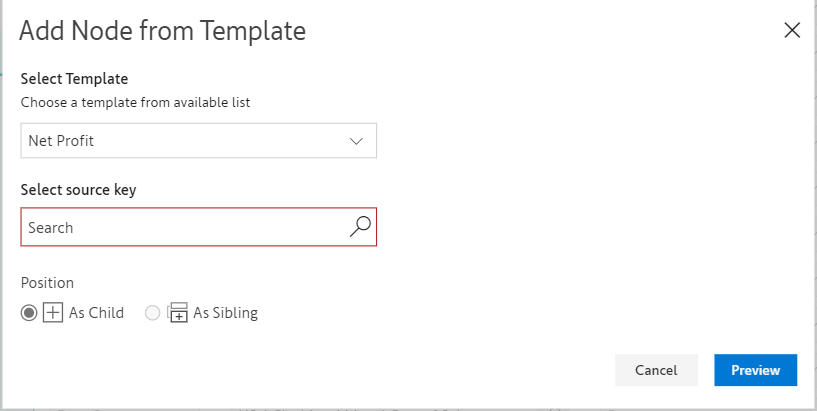Screen dimensions: 817x411
Task: Click the 'Position' section label
Action: pyautogui.click(x=47, y=283)
